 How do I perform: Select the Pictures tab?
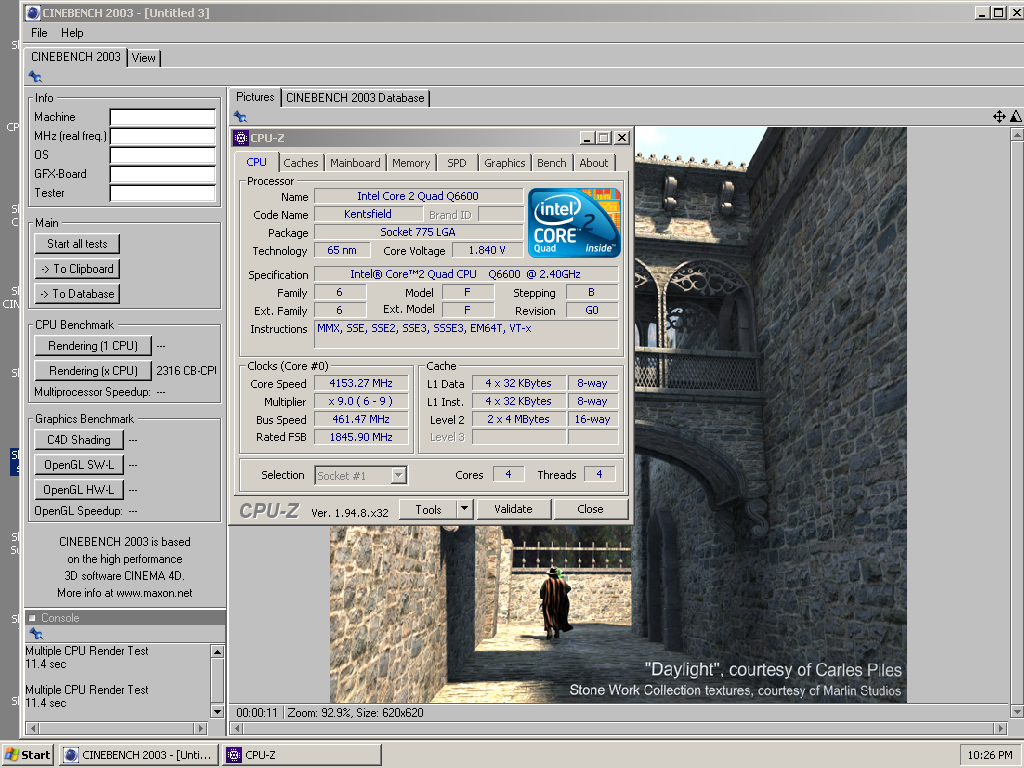[x=255, y=97]
